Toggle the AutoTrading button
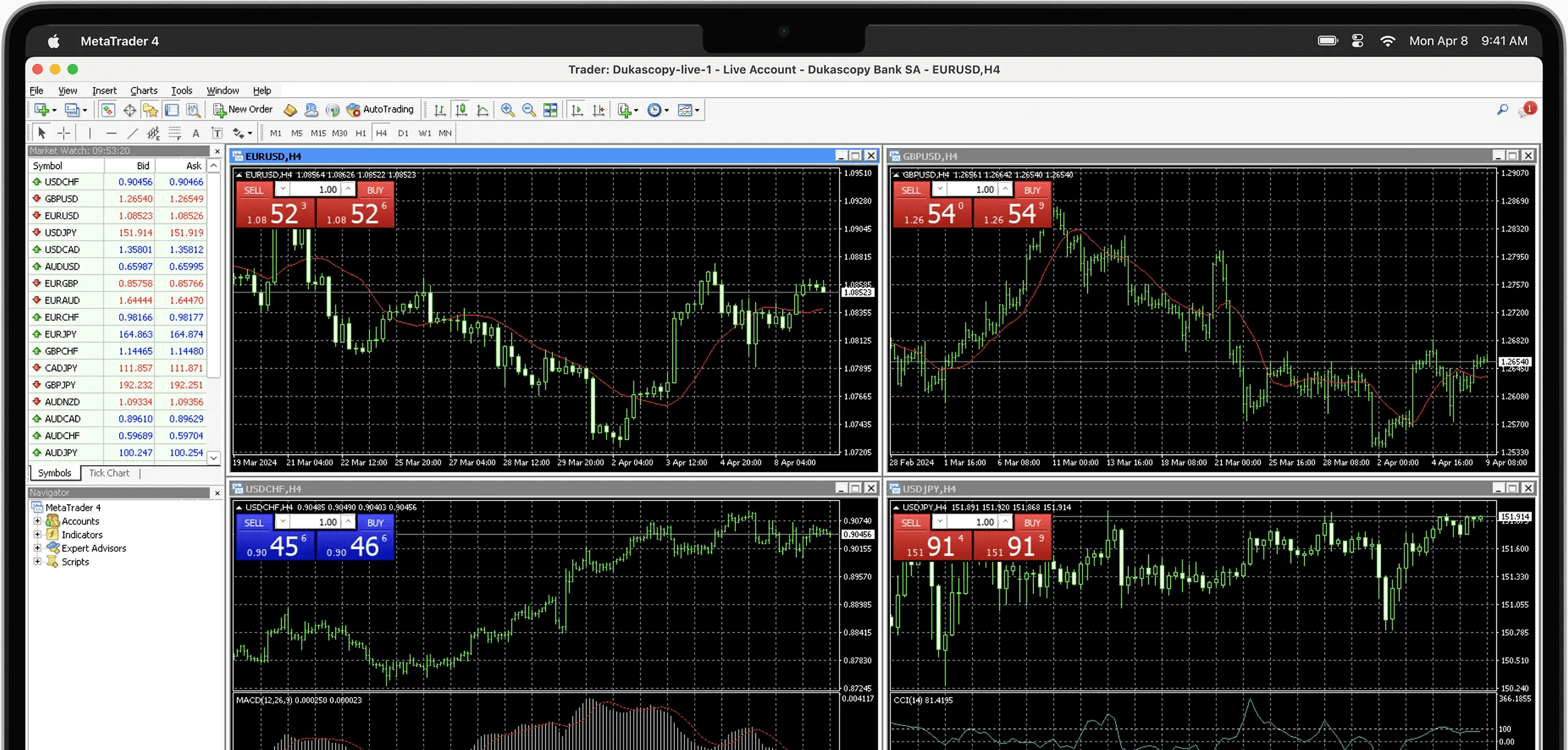The width and height of the screenshot is (1568, 750). [x=379, y=110]
